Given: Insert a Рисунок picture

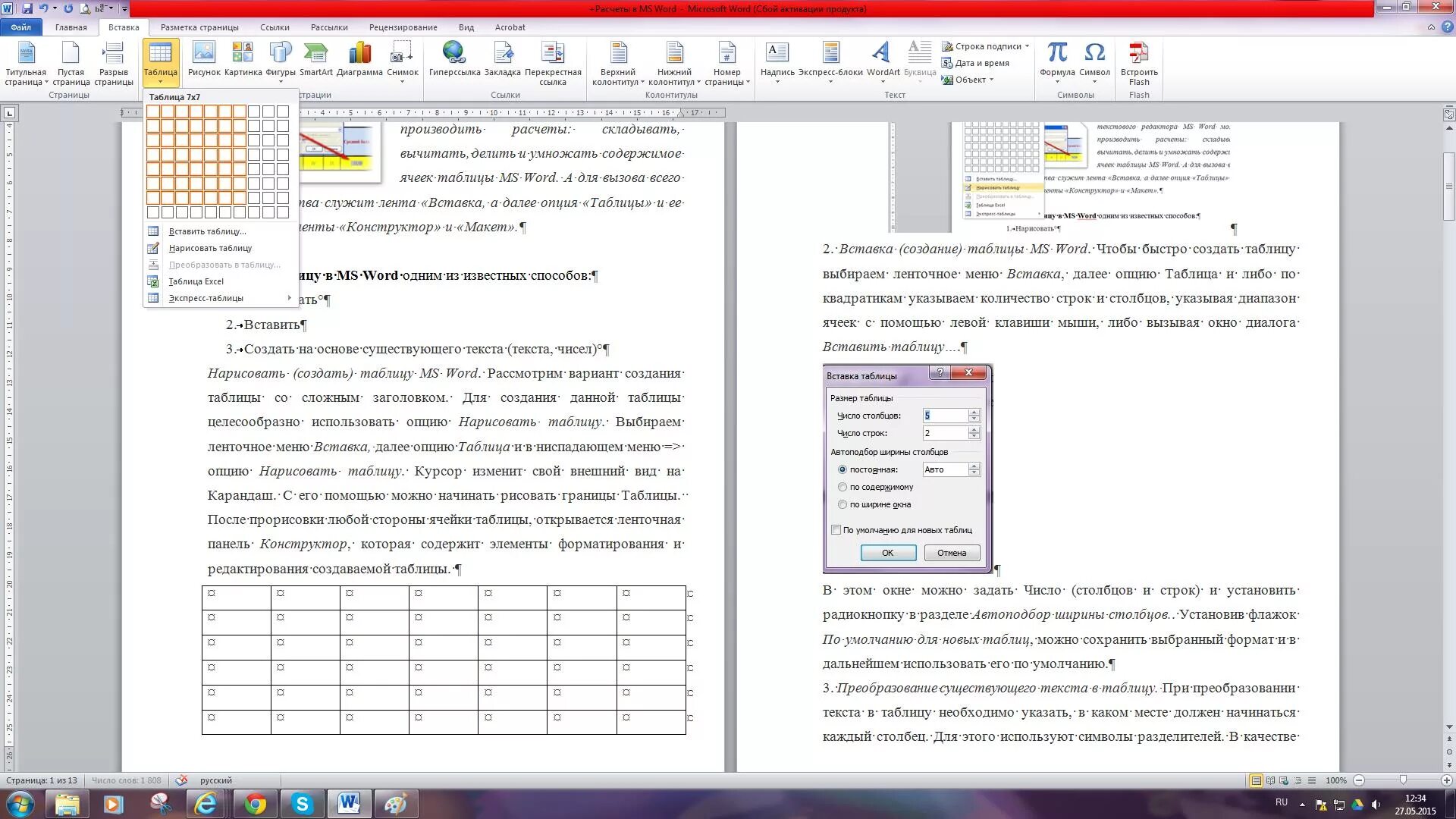Looking at the screenshot, I should coord(204,59).
